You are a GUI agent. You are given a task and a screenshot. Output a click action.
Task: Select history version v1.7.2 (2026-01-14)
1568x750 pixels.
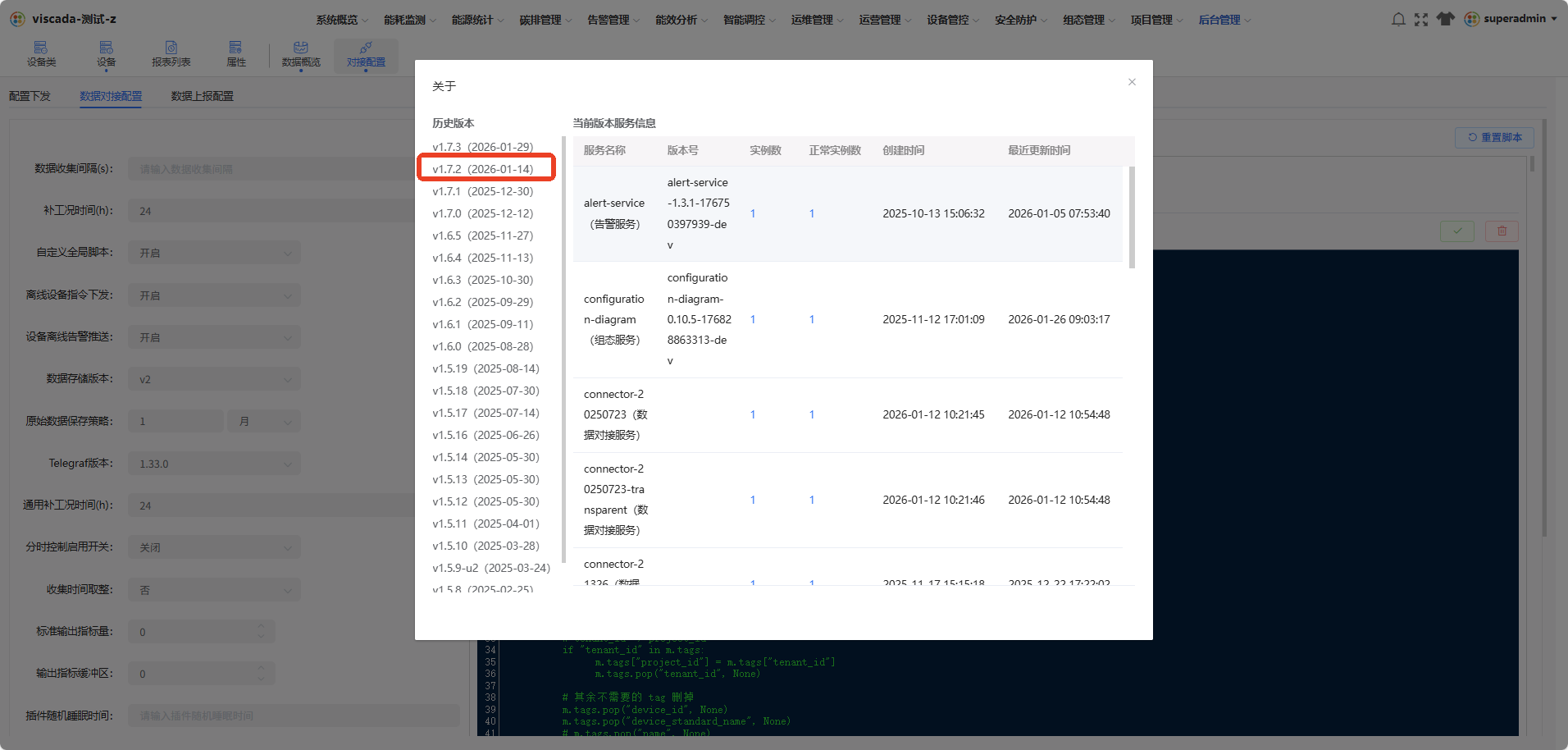[x=483, y=169]
